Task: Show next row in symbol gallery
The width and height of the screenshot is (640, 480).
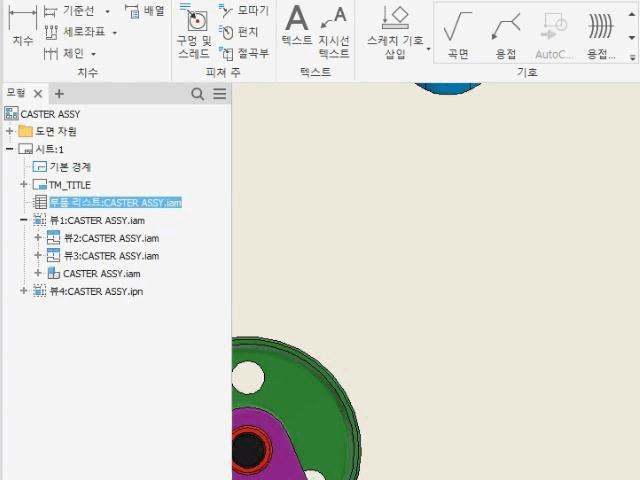Action: click(632, 38)
